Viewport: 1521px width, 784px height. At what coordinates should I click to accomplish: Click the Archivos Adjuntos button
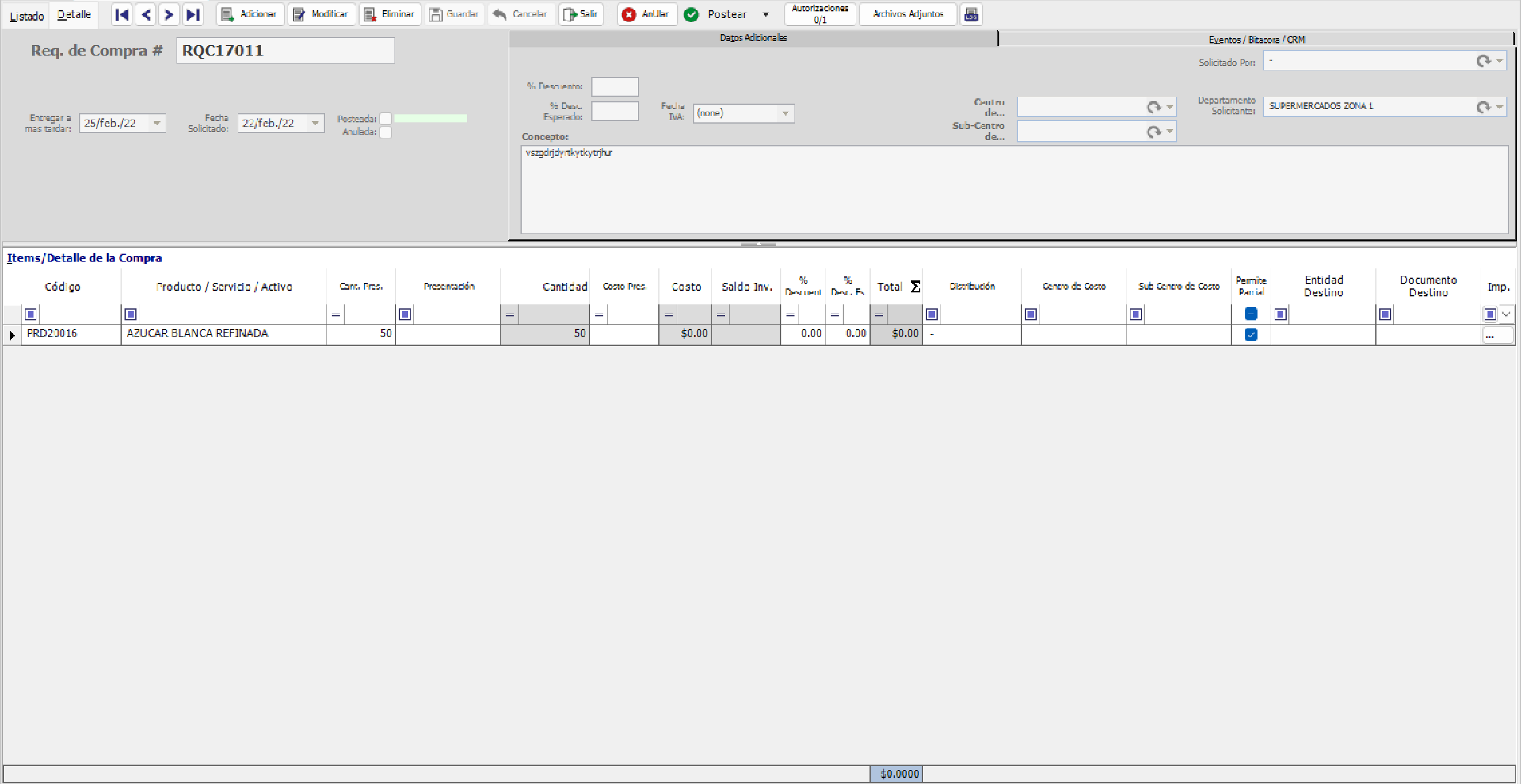point(906,14)
